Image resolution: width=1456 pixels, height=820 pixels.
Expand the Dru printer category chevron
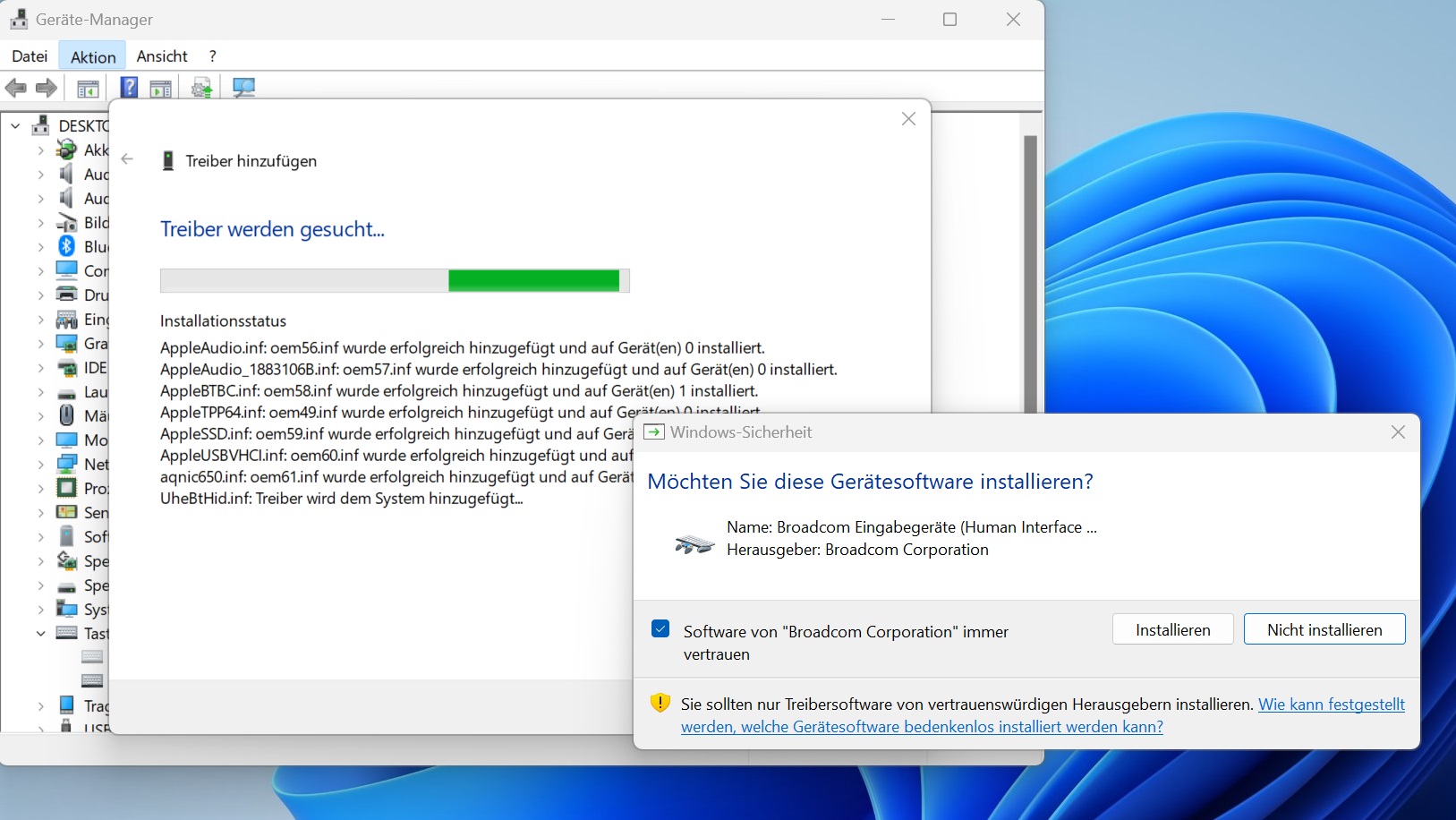[40, 295]
